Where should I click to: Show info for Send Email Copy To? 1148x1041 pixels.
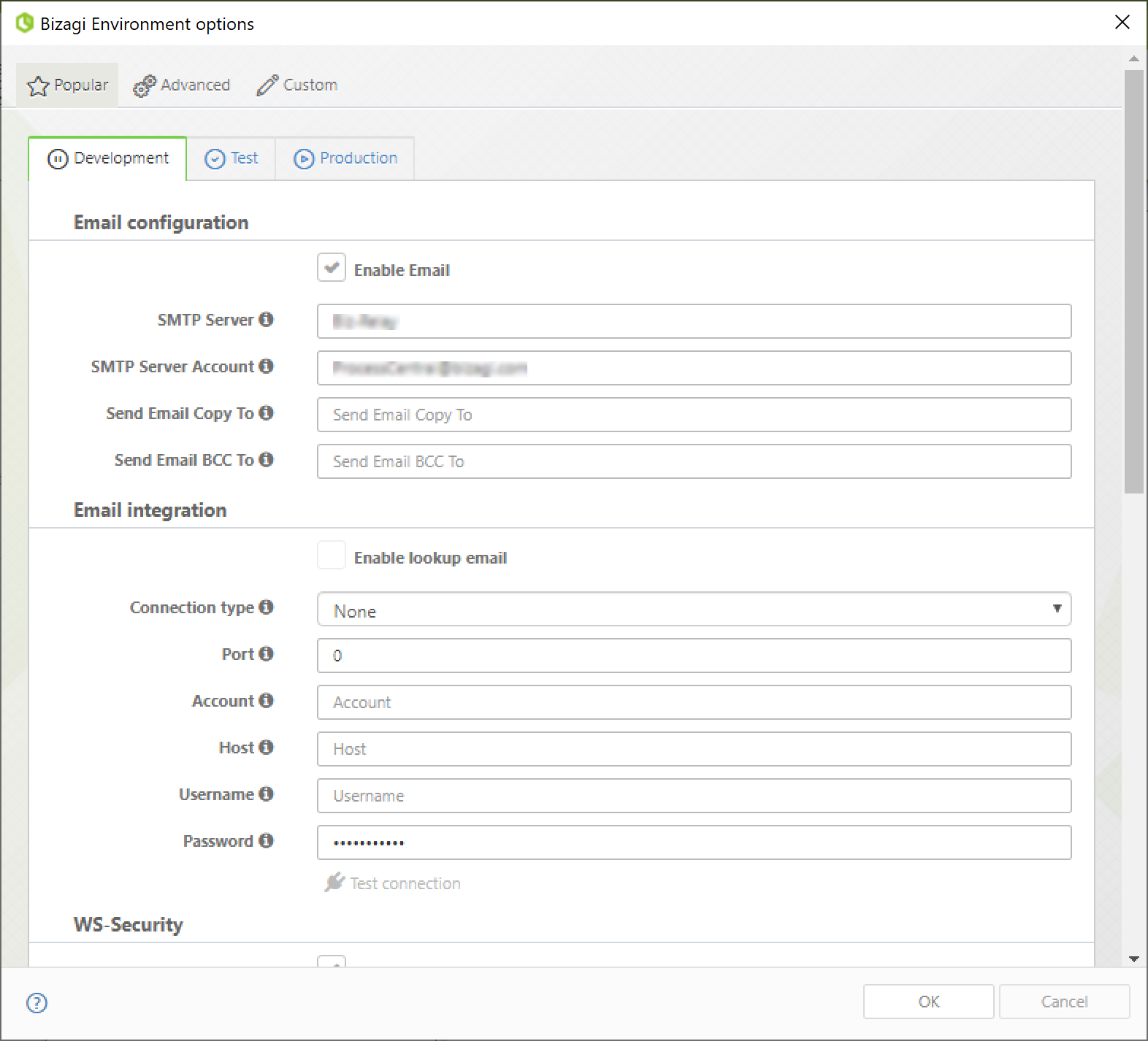point(266,412)
